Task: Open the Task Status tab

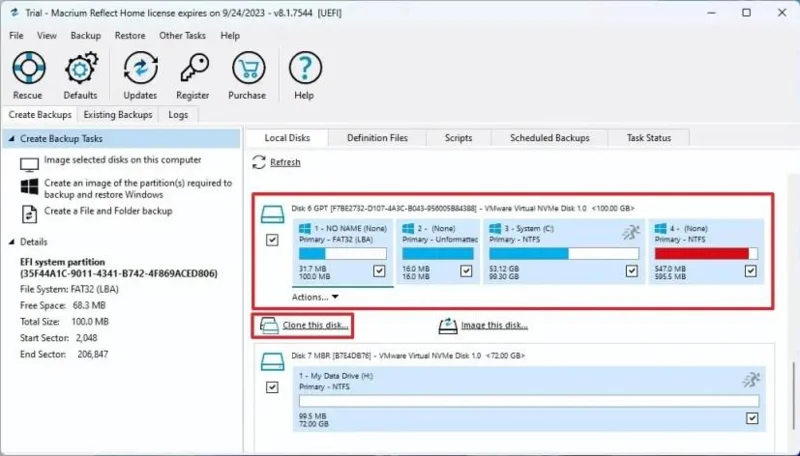Action: coord(648,138)
